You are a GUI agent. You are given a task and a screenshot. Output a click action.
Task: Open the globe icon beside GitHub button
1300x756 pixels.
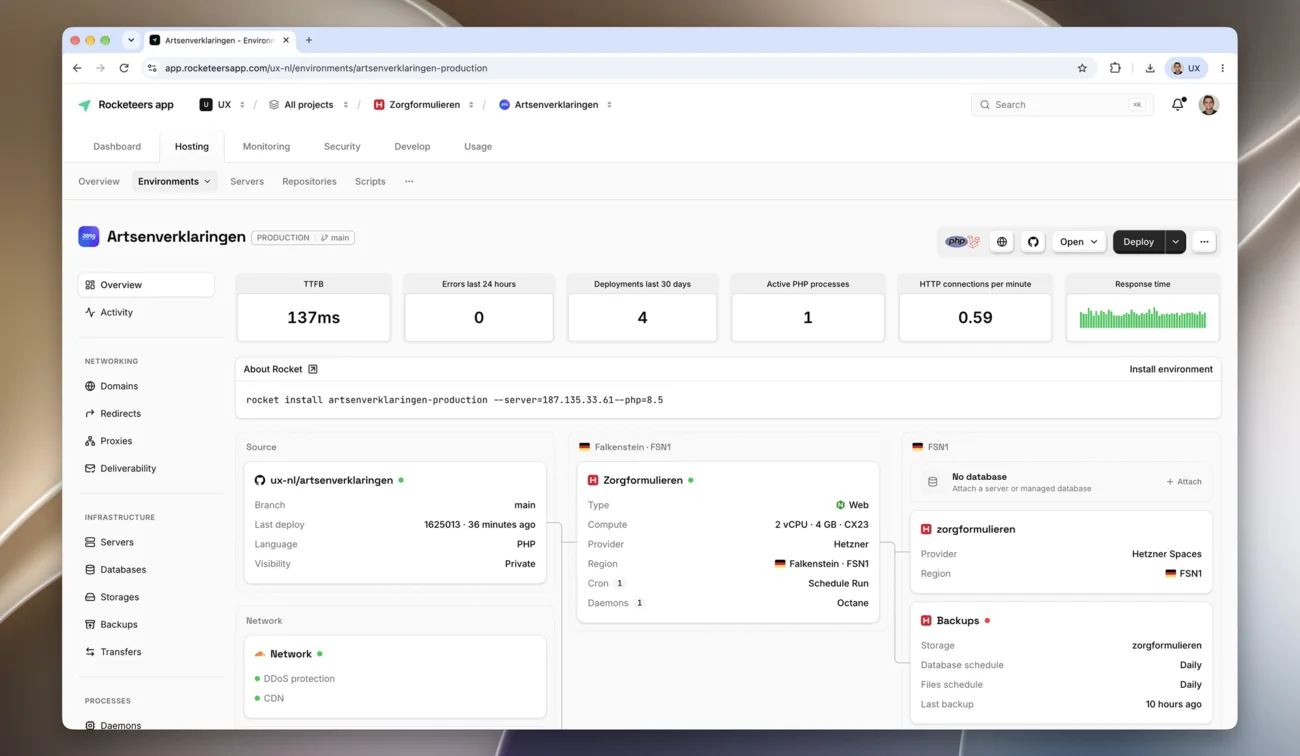pyautogui.click(x=1001, y=242)
